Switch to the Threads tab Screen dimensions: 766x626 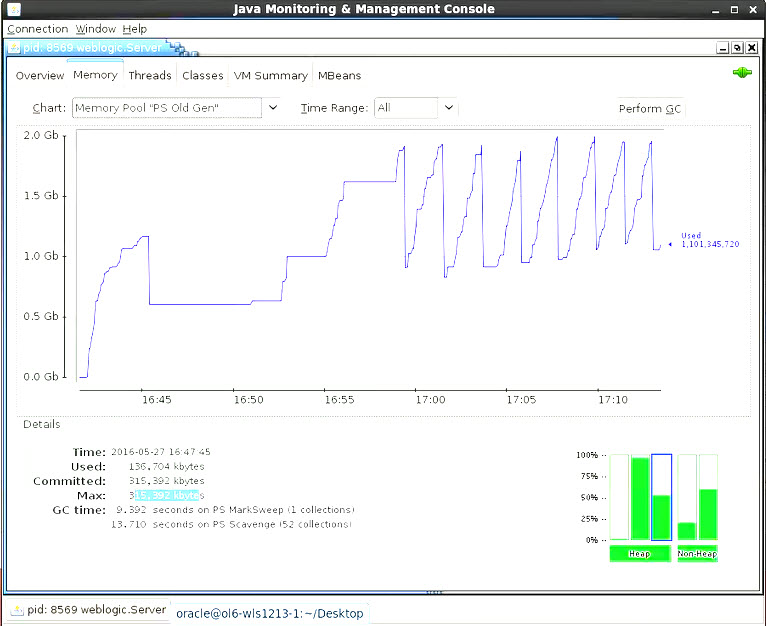(150, 76)
